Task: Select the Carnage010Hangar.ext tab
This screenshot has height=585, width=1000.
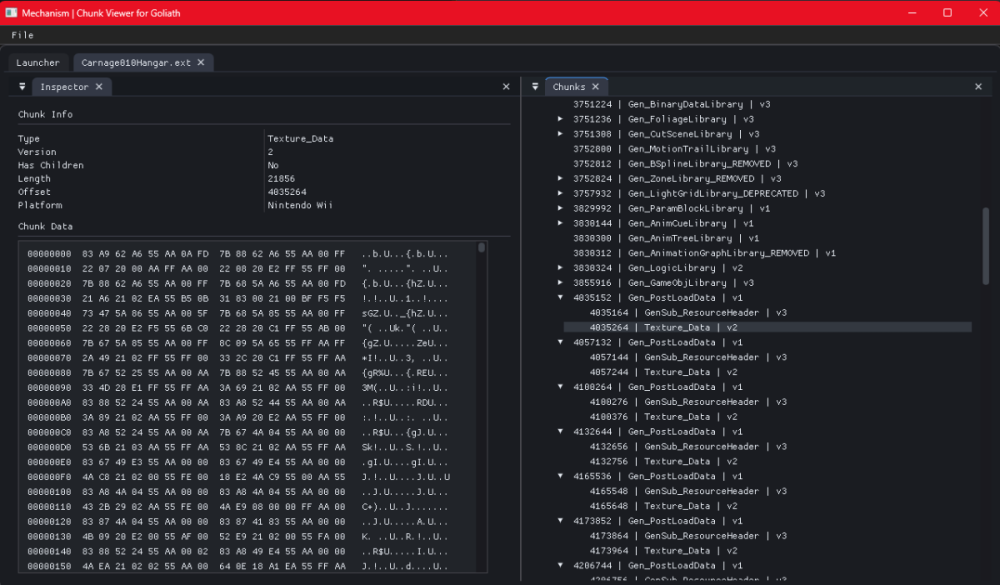Action: [x=136, y=63]
